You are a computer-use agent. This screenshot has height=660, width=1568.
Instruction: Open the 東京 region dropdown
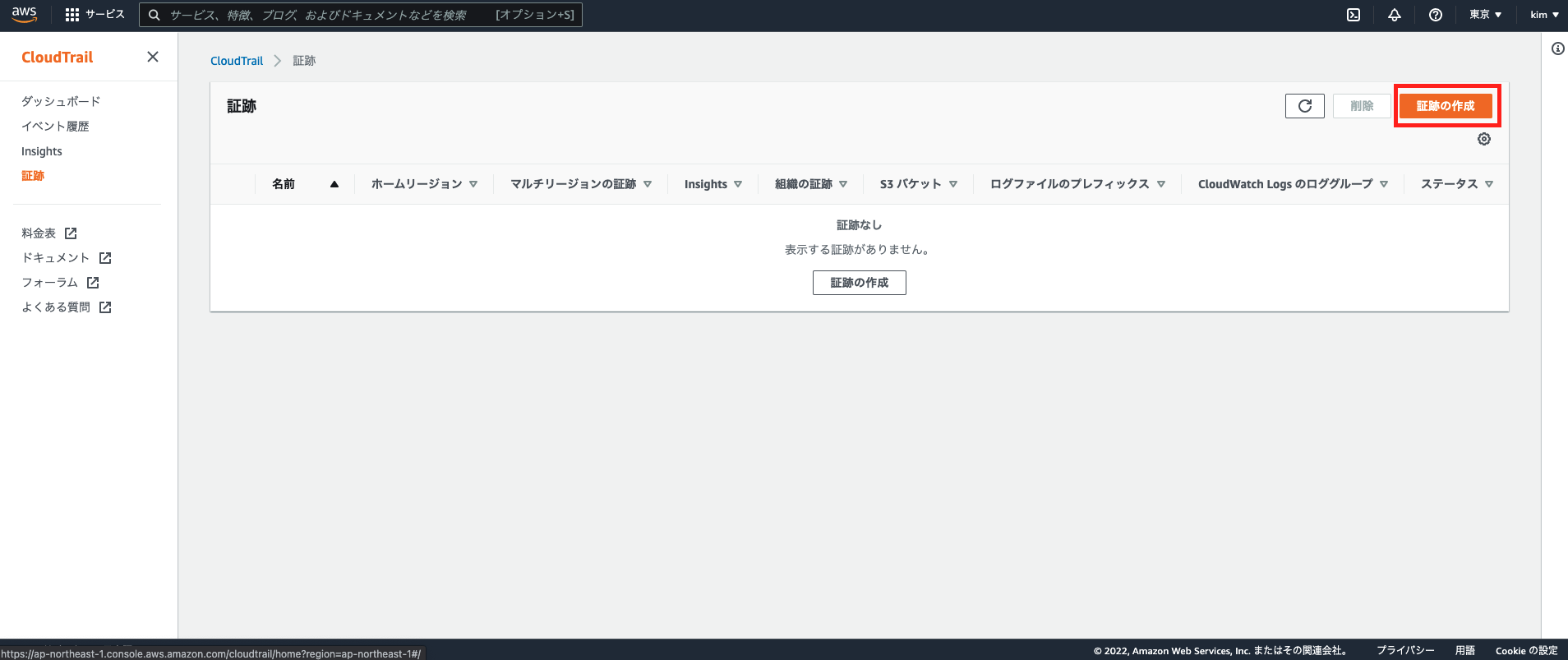click(1486, 15)
